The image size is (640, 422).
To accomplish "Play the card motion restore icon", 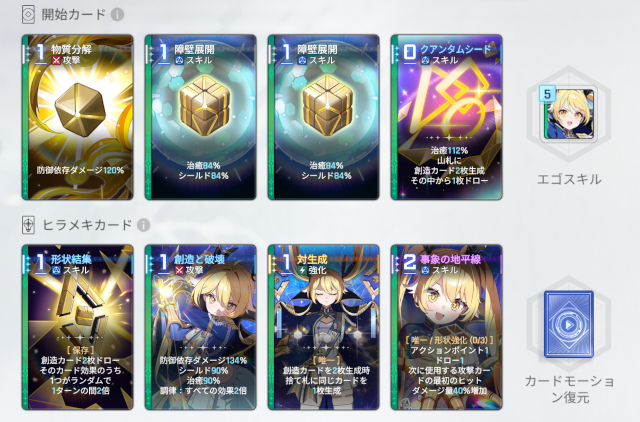I will coord(569,324).
